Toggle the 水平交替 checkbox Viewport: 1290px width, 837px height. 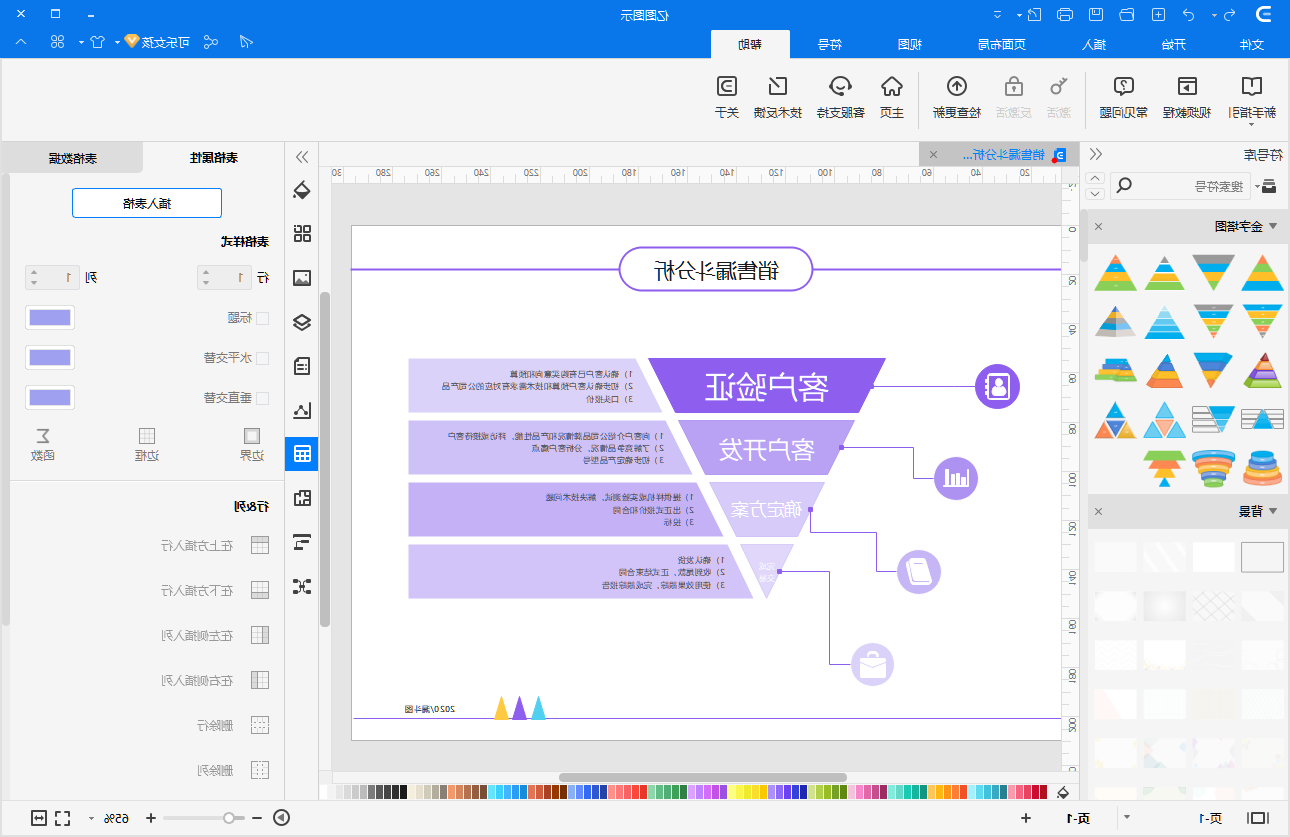click(263, 357)
